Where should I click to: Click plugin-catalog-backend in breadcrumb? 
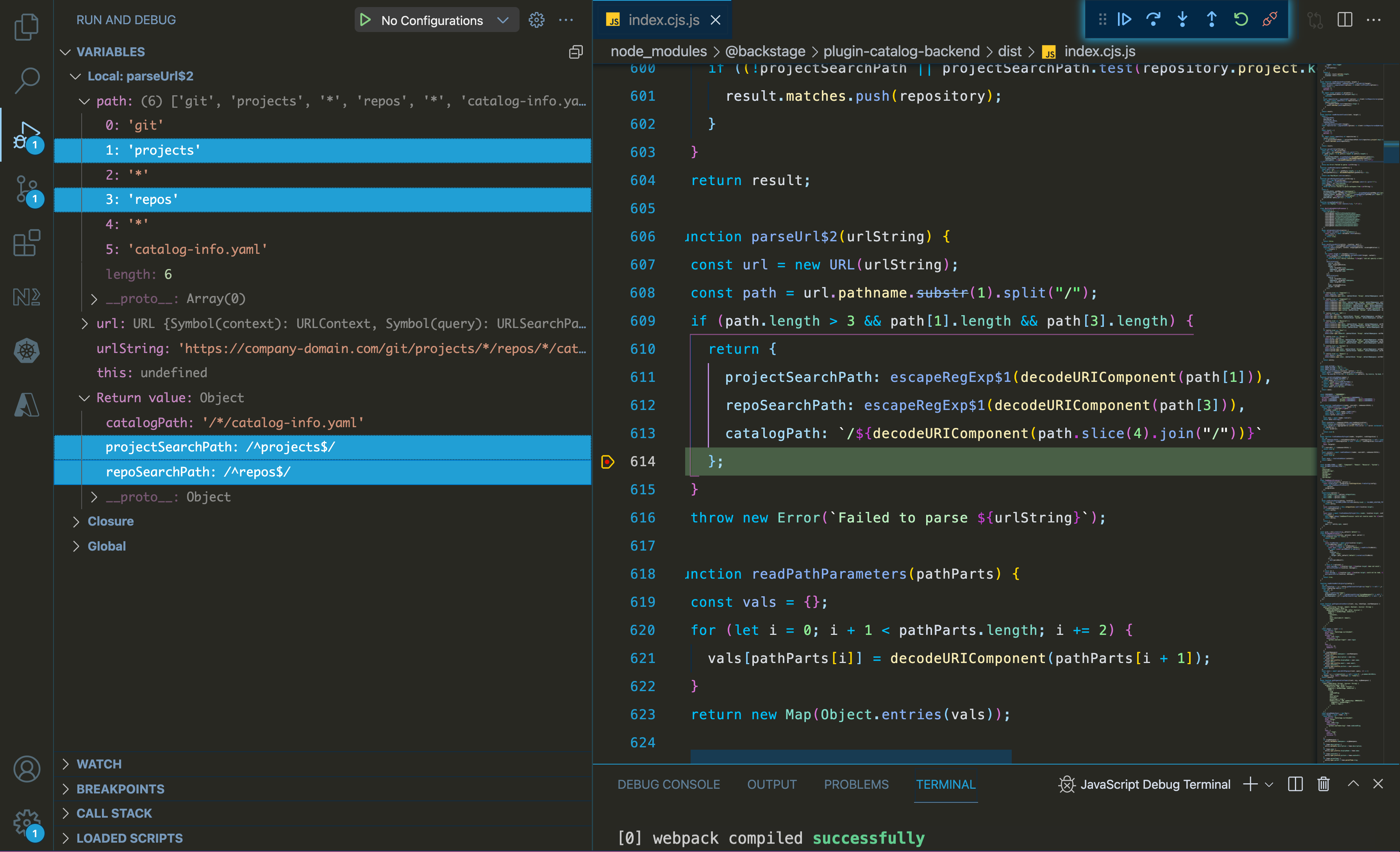[x=901, y=52]
